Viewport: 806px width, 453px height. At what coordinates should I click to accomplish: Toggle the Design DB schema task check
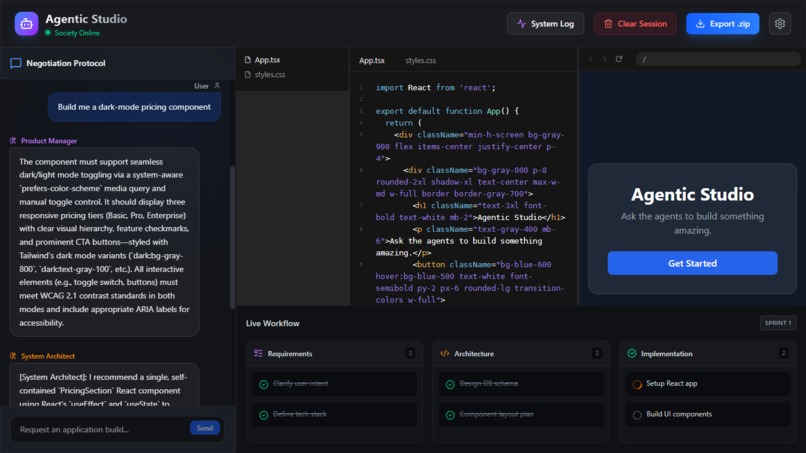450,384
